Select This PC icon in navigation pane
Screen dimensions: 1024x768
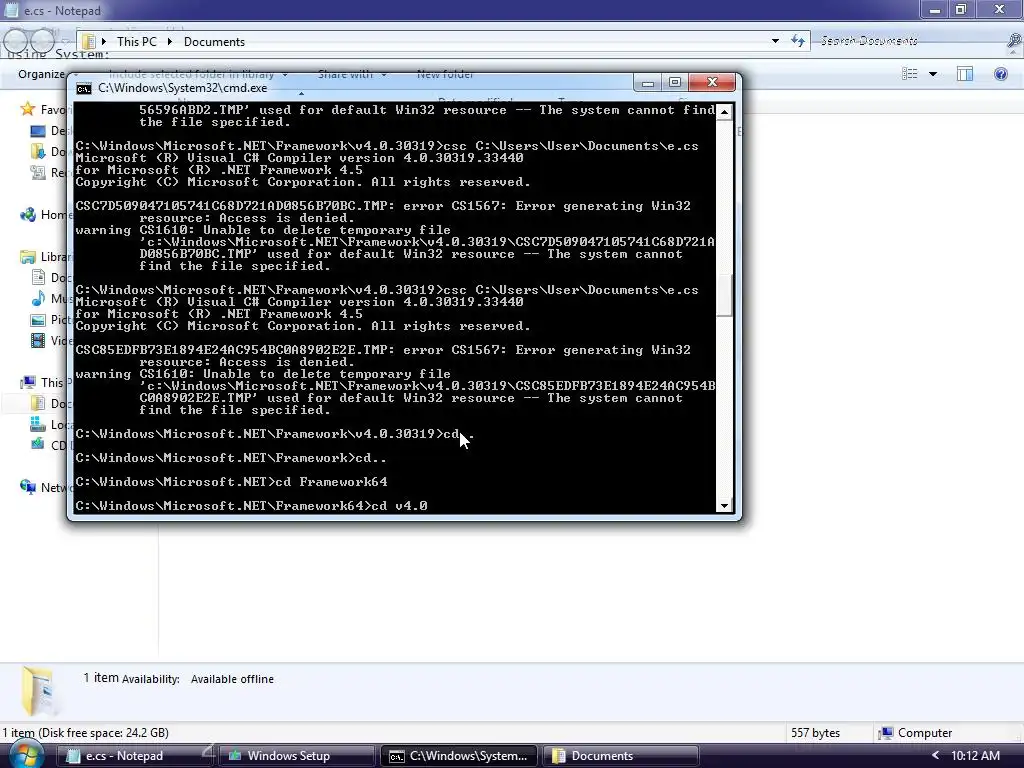(x=27, y=382)
